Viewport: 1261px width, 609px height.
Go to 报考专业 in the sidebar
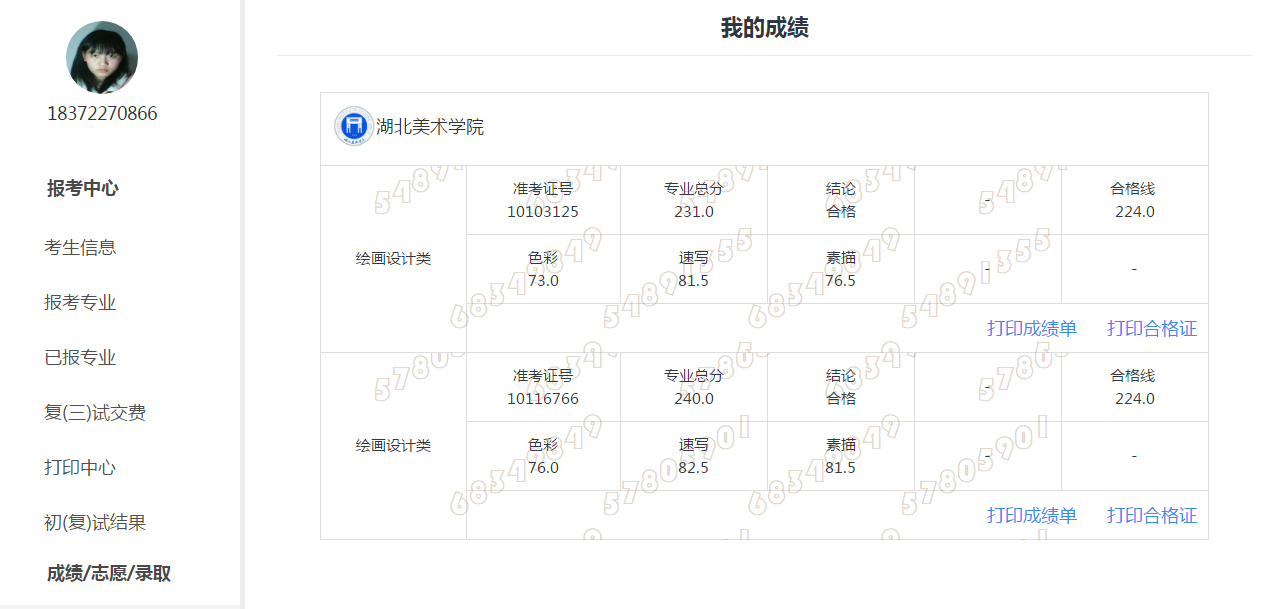[80, 302]
